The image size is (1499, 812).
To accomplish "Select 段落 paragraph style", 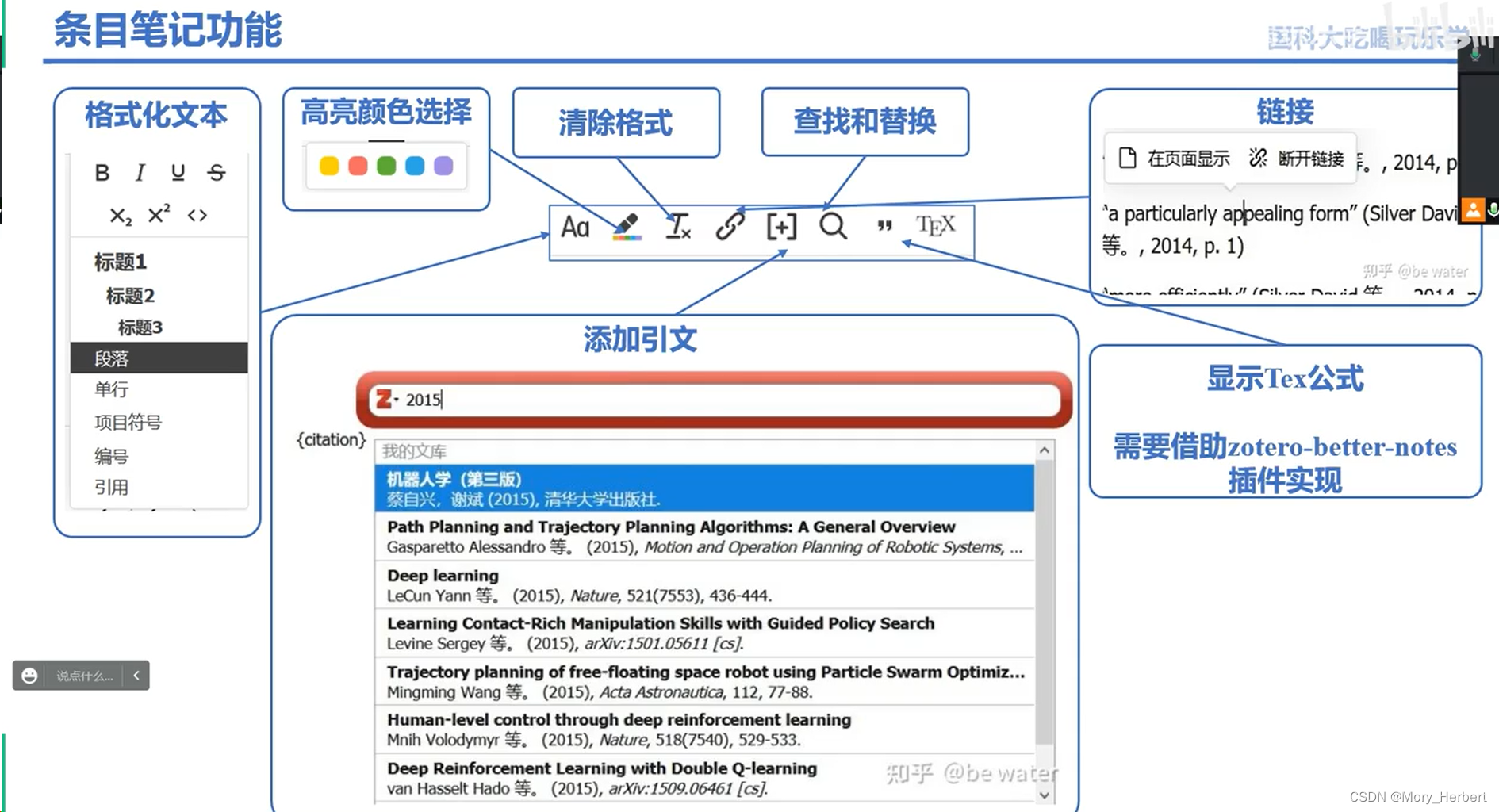I will click(159, 358).
